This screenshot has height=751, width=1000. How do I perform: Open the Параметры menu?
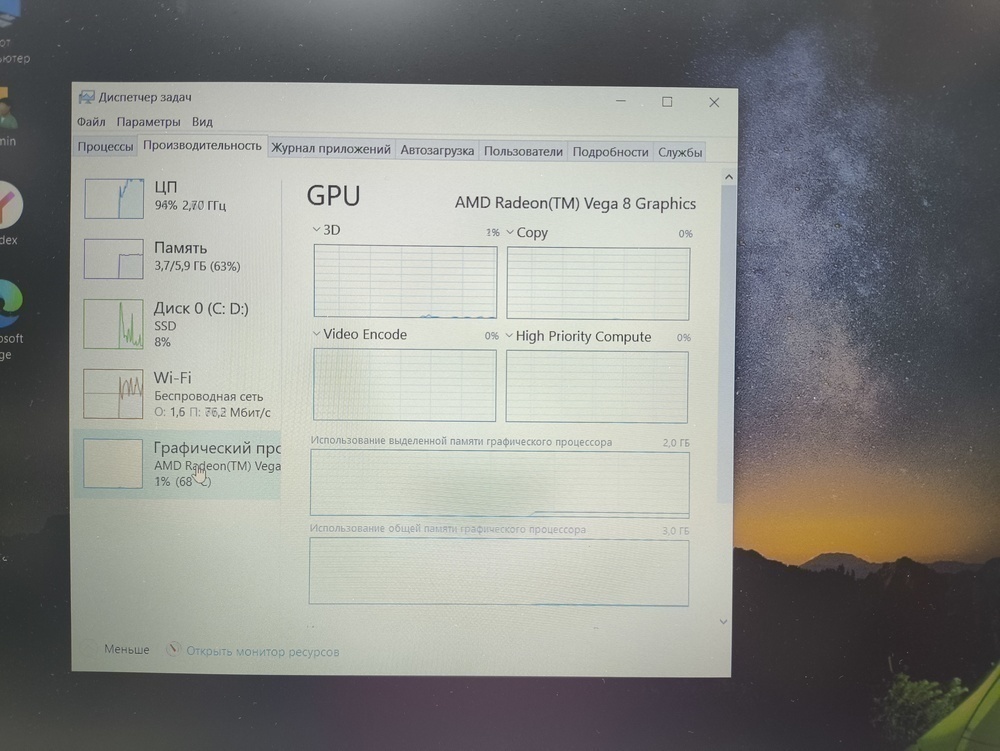point(148,122)
